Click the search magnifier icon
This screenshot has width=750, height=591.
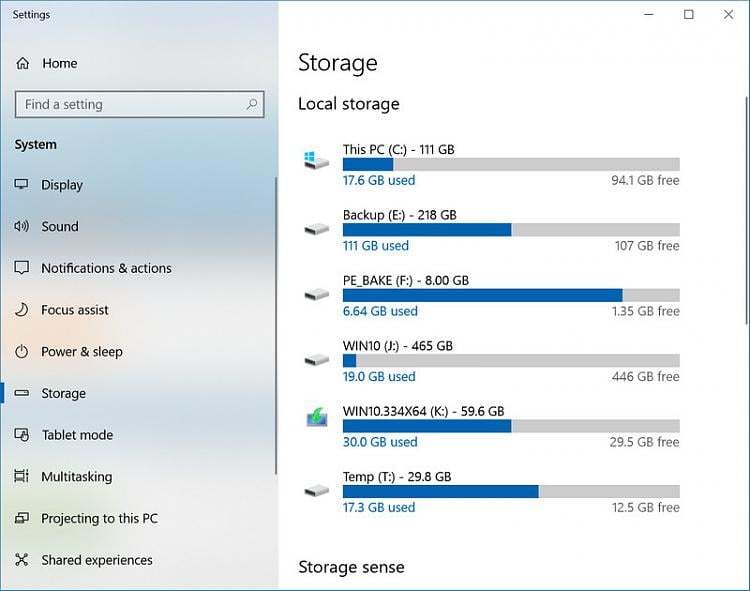(252, 104)
